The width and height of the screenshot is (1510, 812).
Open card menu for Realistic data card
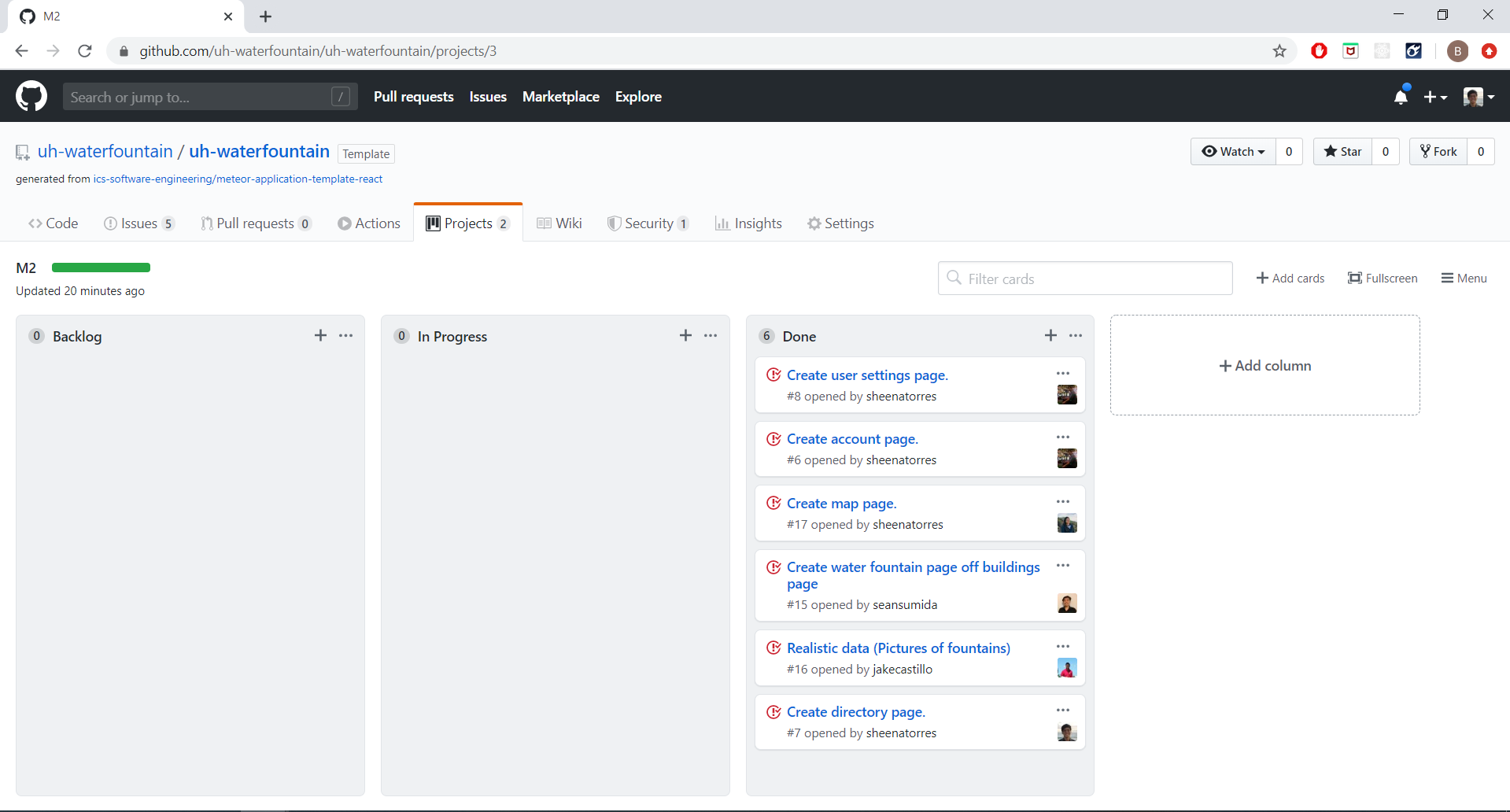1063,647
